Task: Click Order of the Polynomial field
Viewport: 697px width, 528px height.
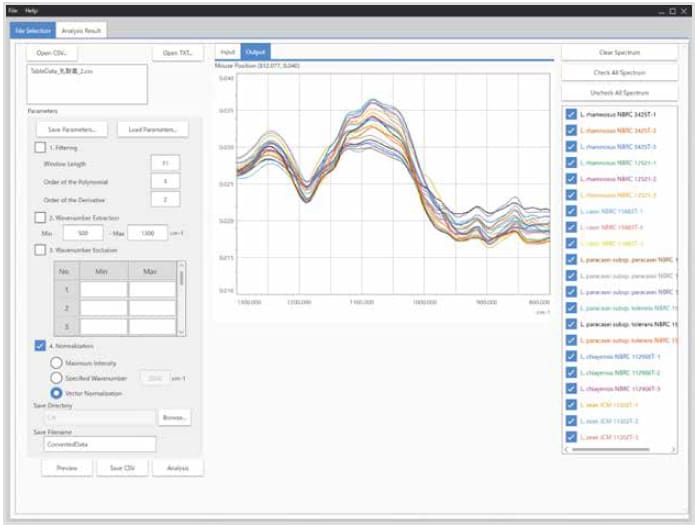Action: [165, 181]
